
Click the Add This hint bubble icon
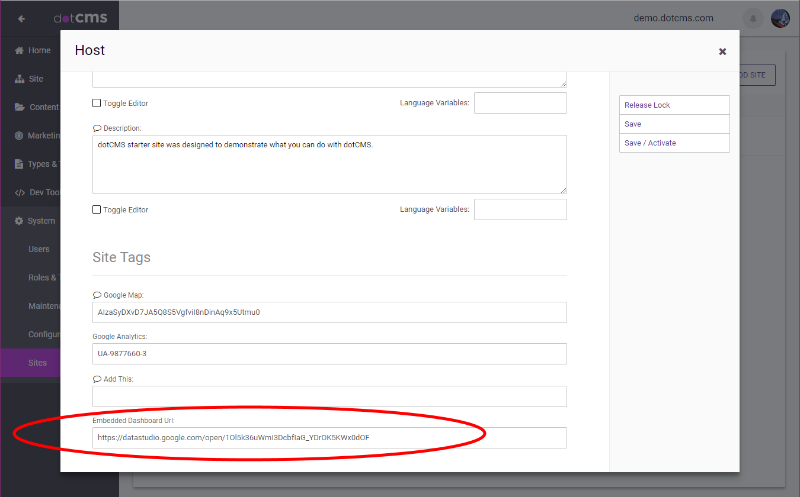tap(97, 379)
